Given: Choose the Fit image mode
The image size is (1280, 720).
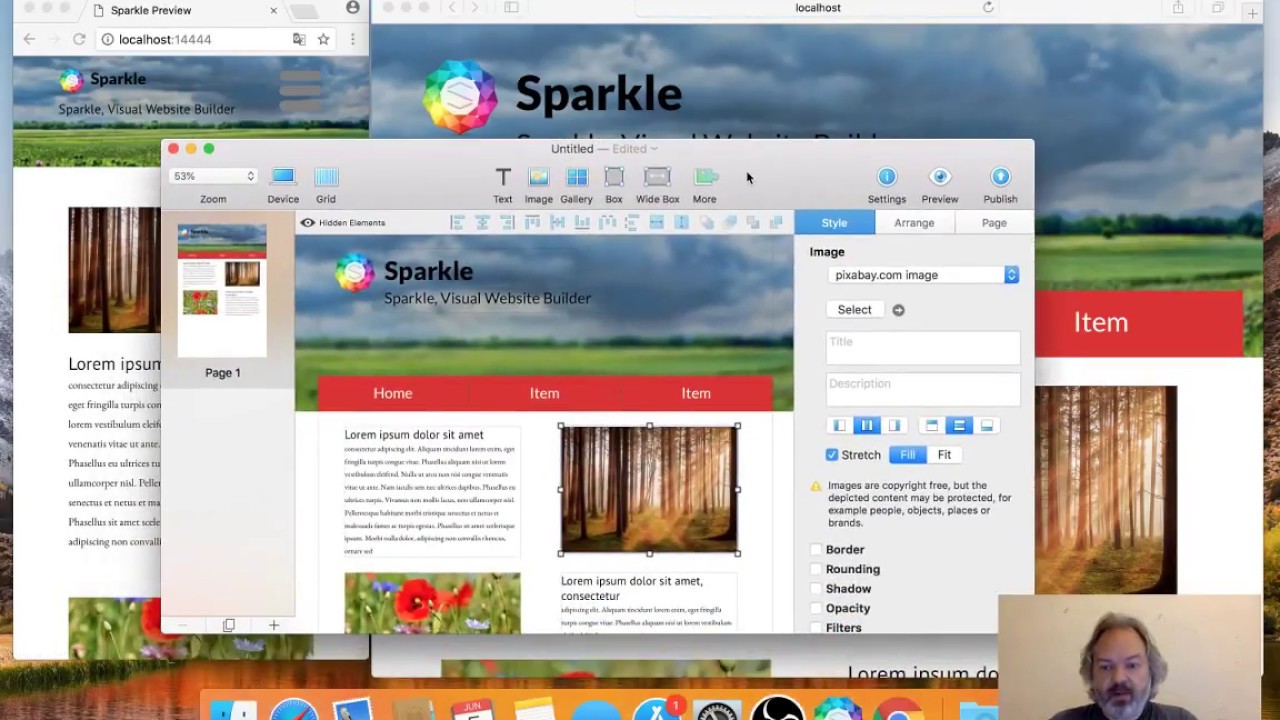Looking at the screenshot, I should point(944,455).
